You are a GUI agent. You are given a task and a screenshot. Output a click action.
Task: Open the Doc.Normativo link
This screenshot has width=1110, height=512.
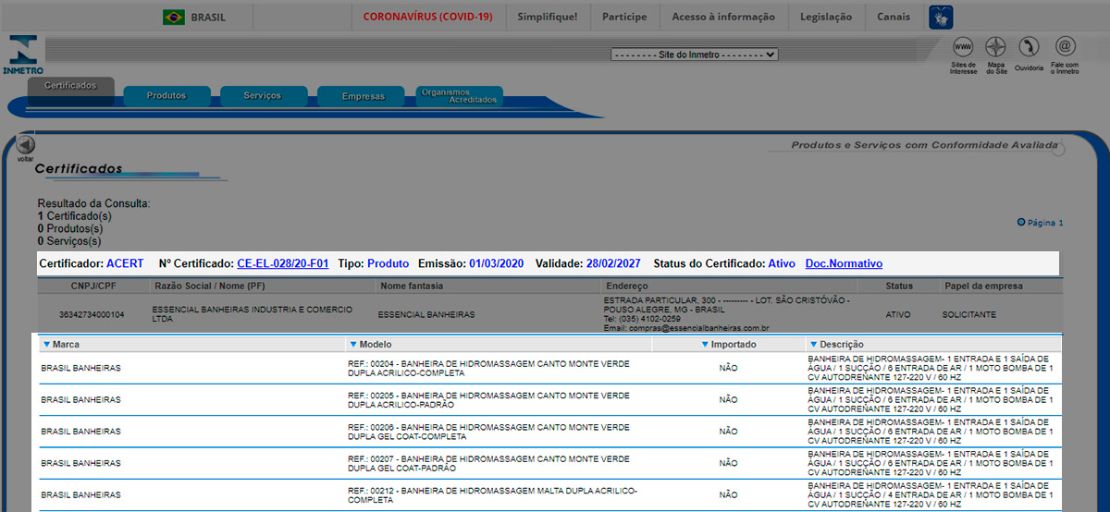pos(844,263)
